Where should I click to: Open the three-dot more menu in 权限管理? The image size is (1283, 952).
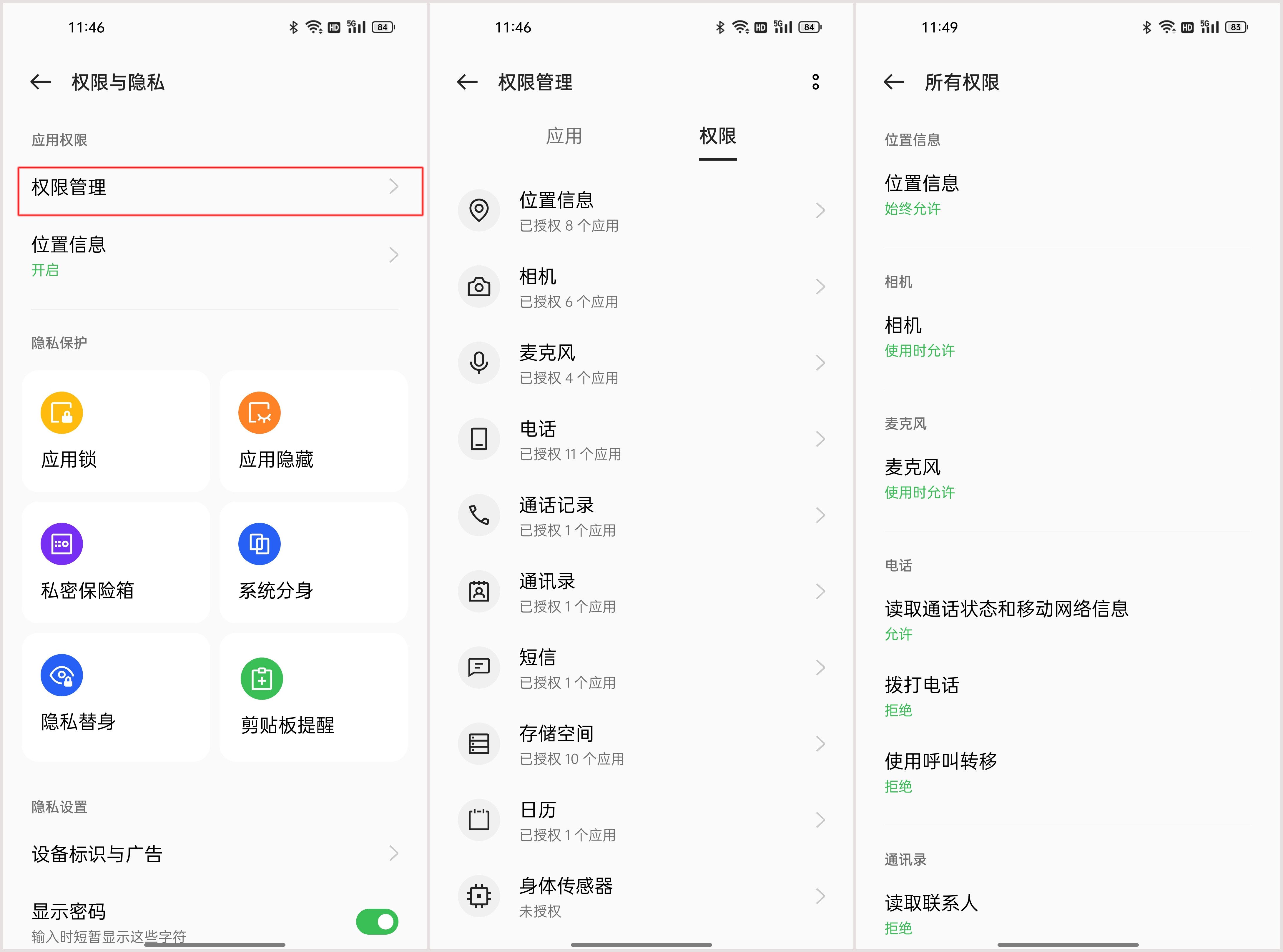[815, 82]
